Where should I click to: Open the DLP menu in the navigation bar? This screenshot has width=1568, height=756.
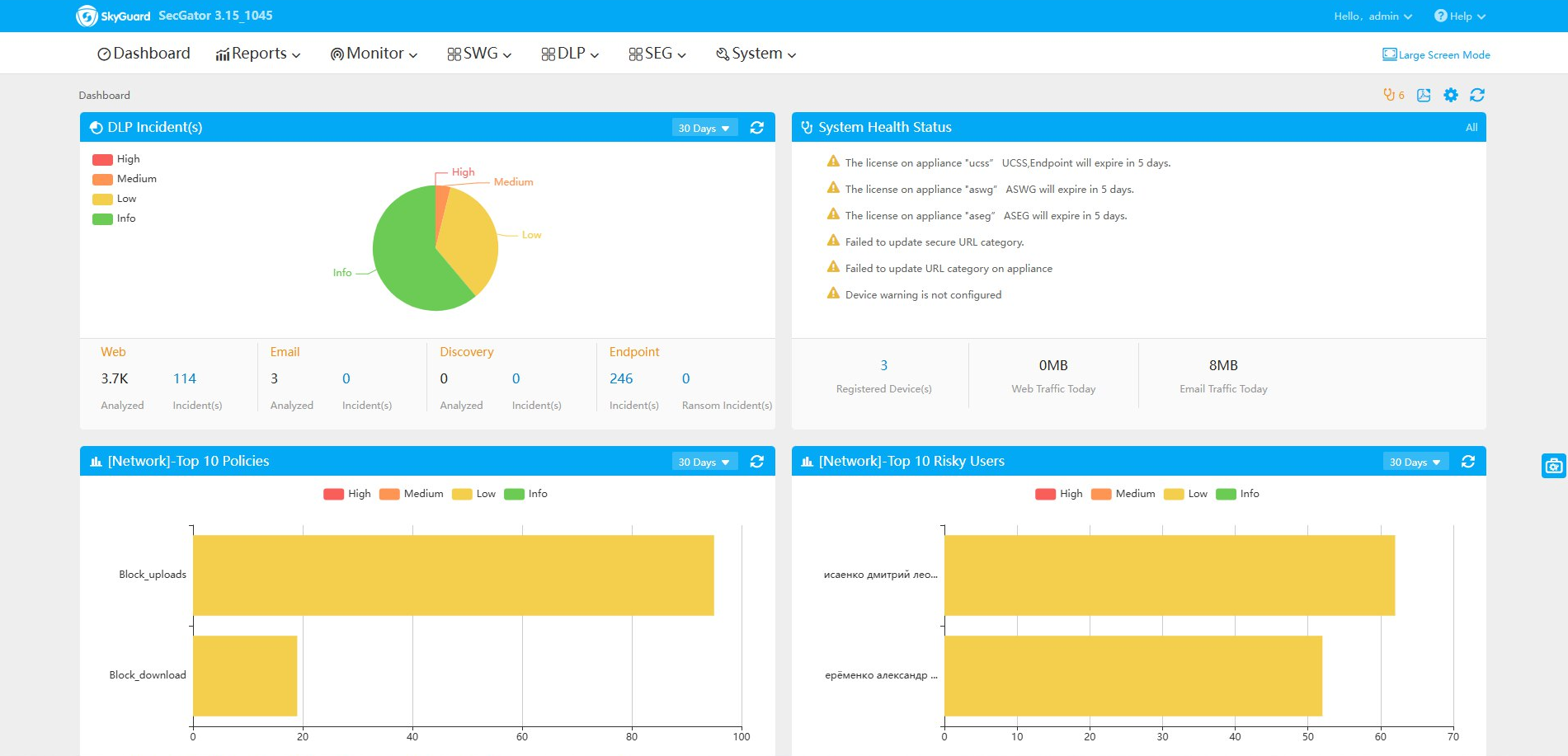pos(569,53)
